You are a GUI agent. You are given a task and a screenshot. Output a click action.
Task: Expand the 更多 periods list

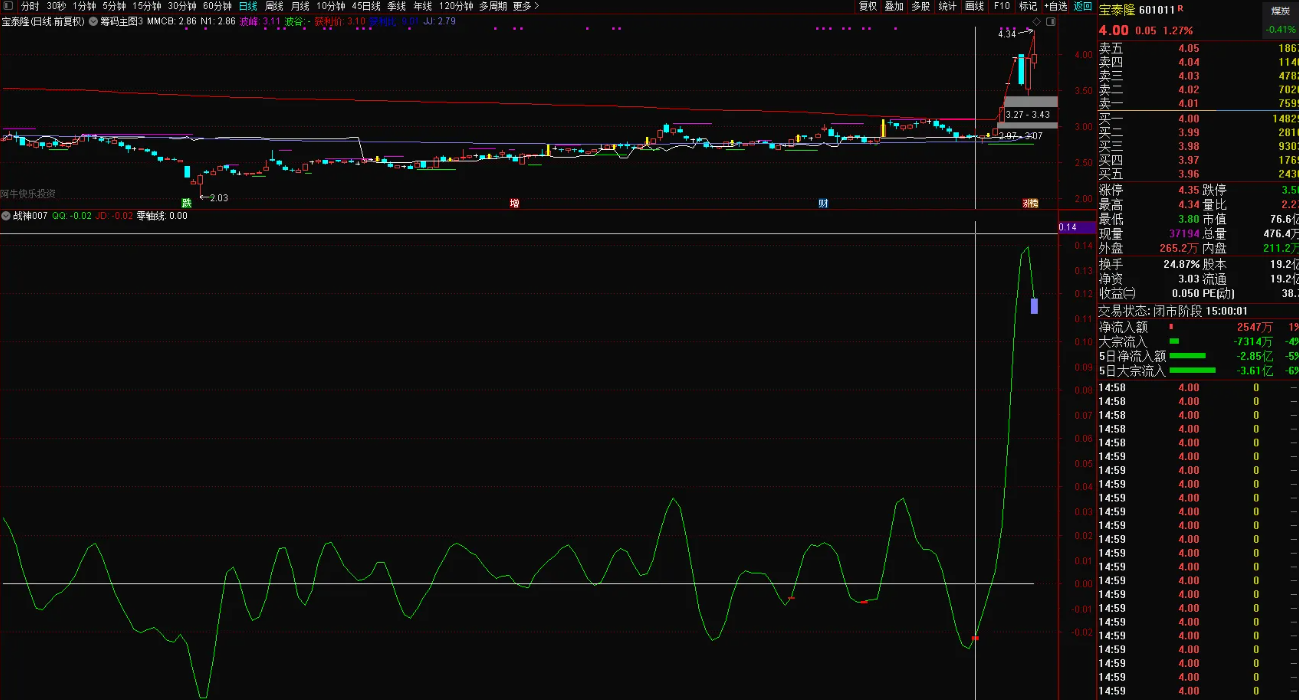pyautogui.click(x=525, y=6)
